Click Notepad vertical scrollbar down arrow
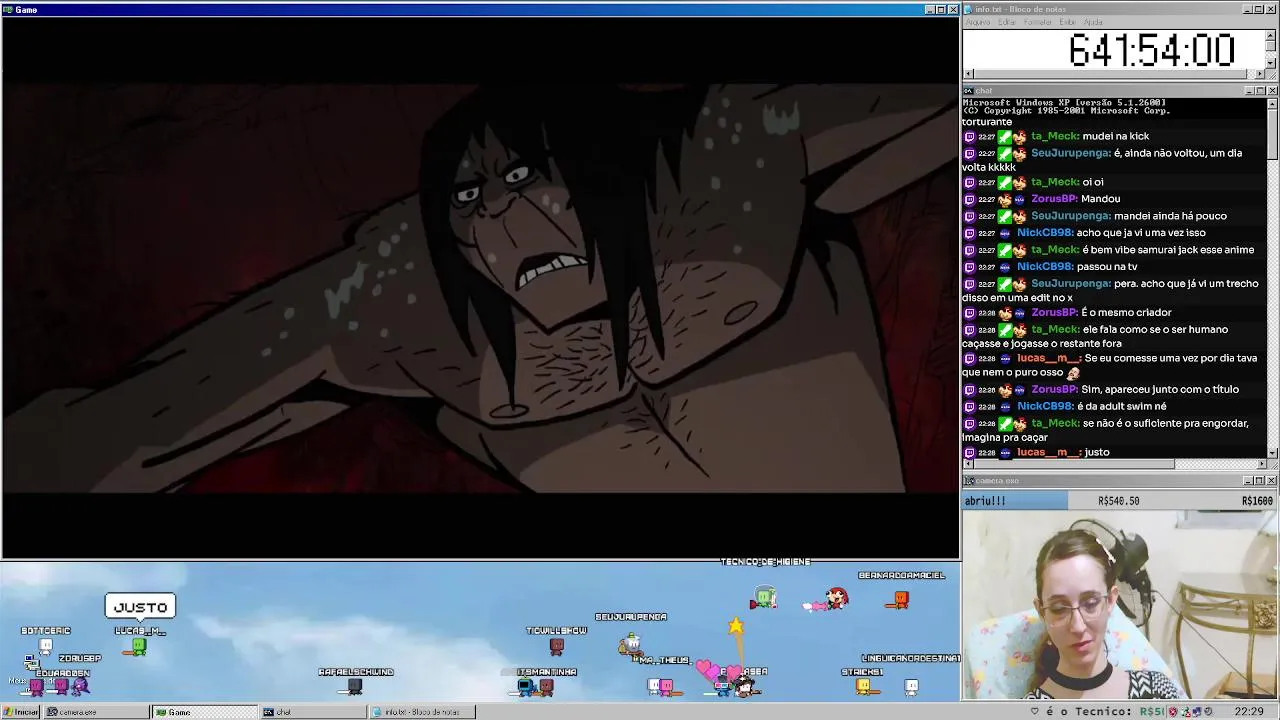The width and height of the screenshot is (1280, 720). (x=1271, y=63)
